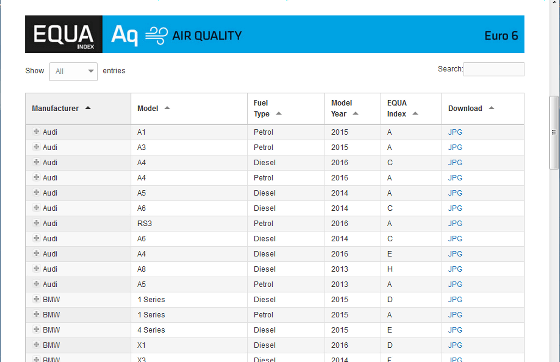Click the Aq air quality wind icon
The image size is (560, 362).
click(x=156, y=36)
